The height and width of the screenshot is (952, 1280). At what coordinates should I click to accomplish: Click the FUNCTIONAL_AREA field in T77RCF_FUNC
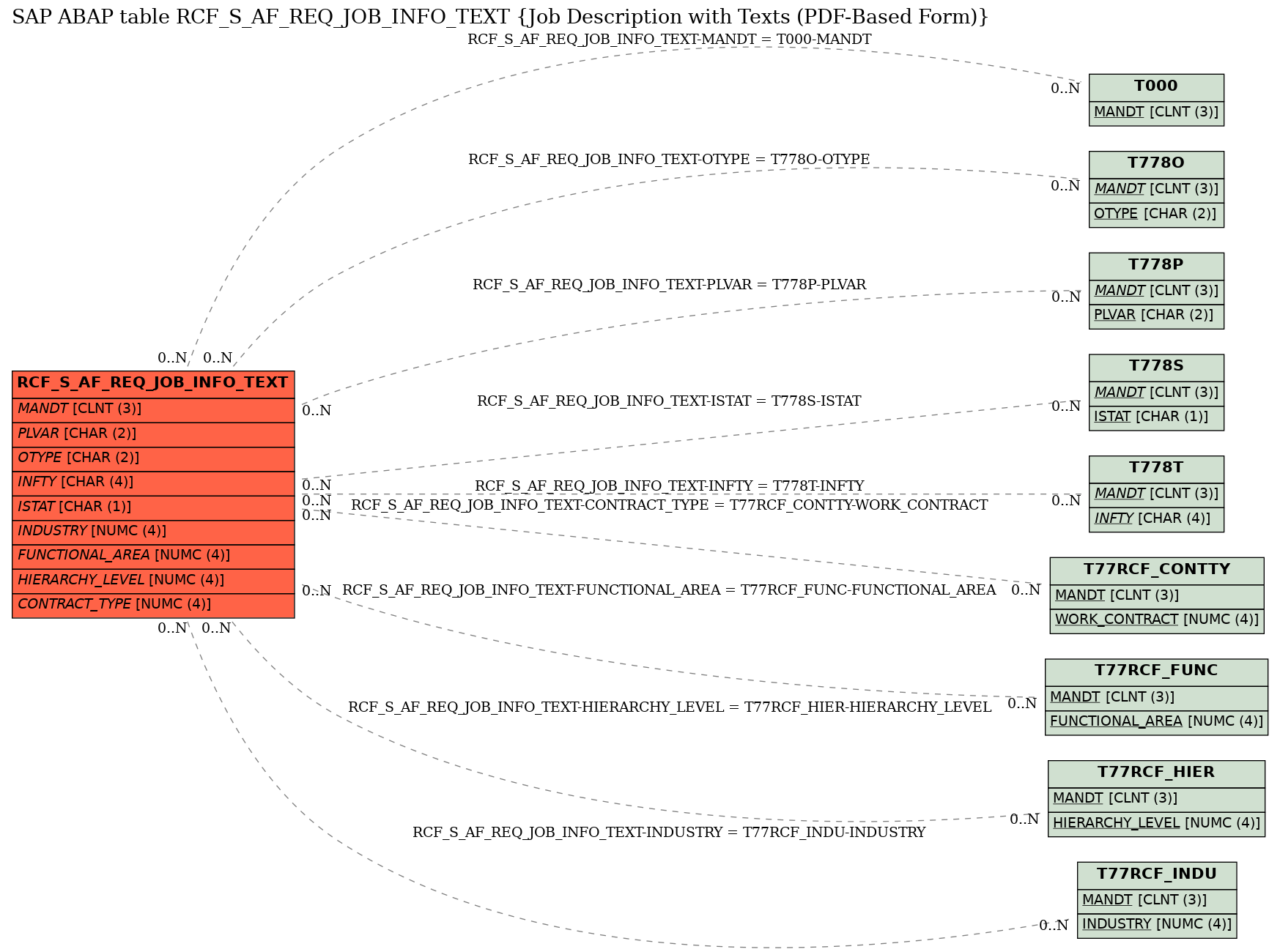(x=1156, y=722)
